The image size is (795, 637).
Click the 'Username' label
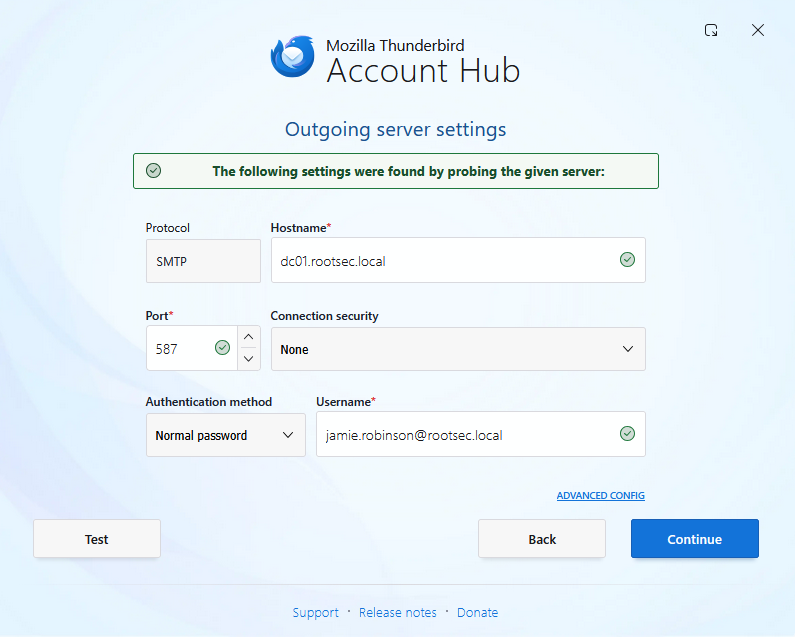coord(344,402)
